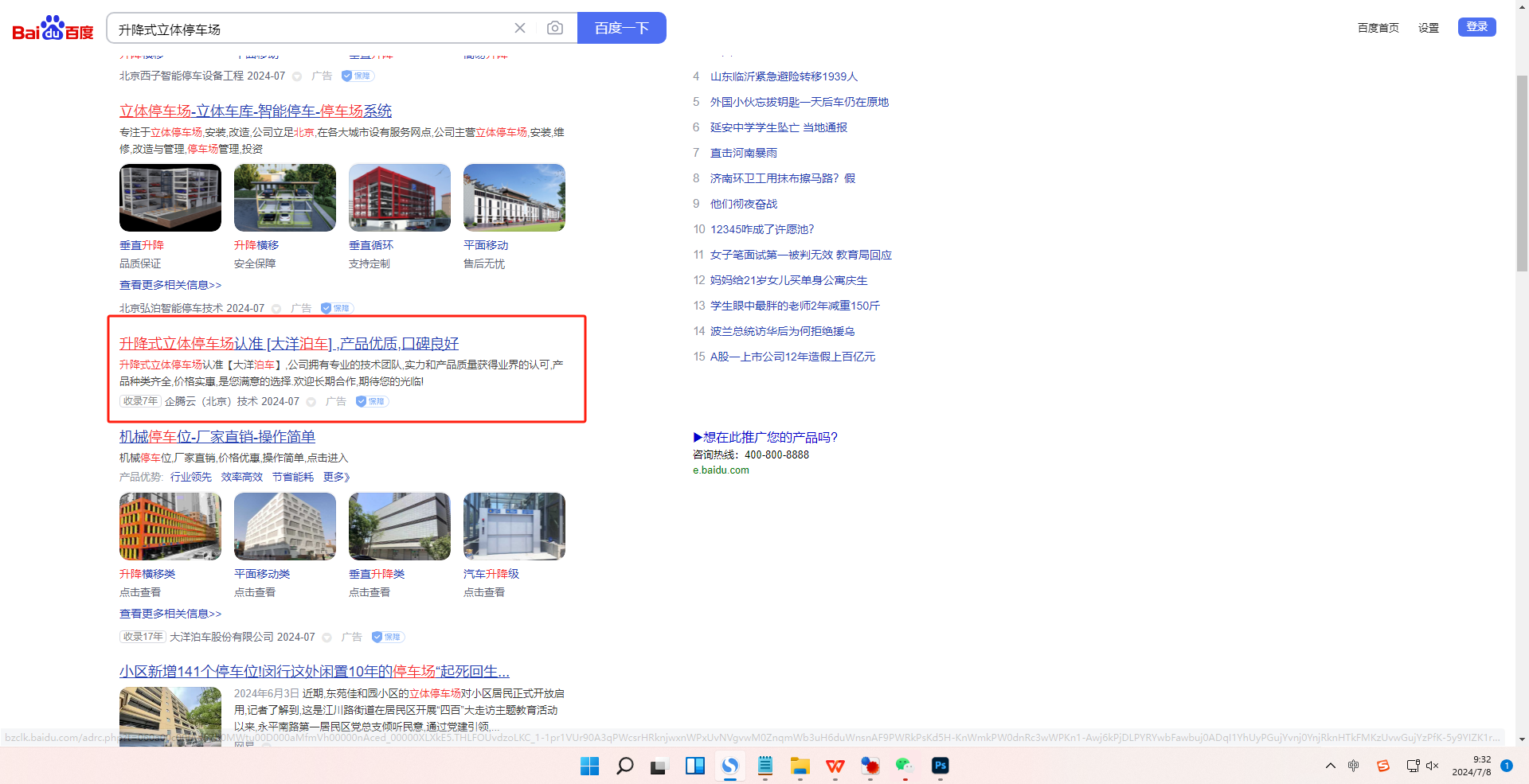The width and height of the screenshot is (1529, 784).
Task: Open hot search A股一上市公司12年造假上百亿元
Action: tap(792, 357)
